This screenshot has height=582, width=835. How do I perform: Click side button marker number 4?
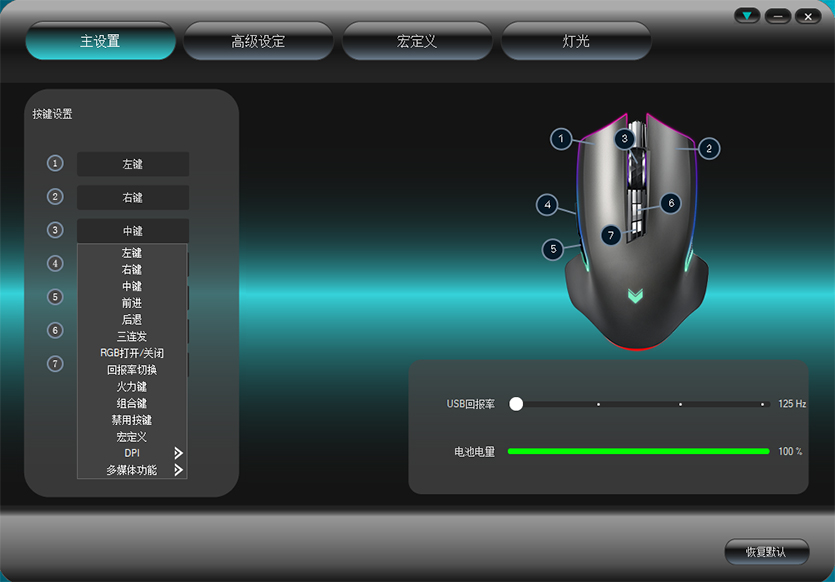(x=547, y=205)
